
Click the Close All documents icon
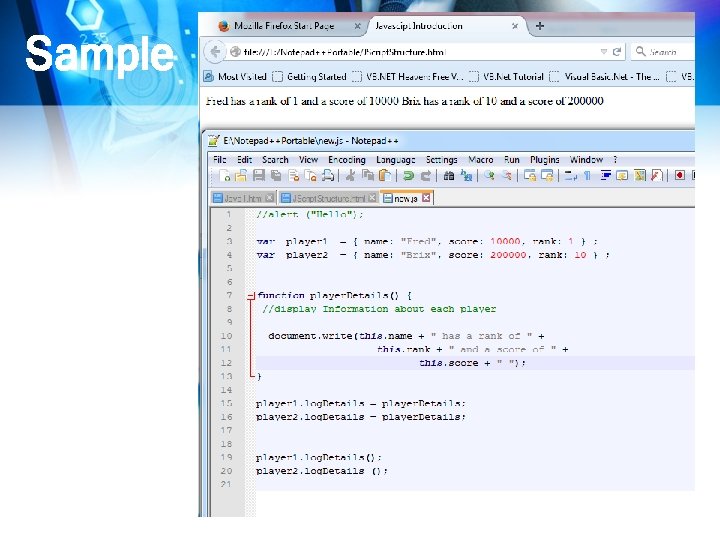[311, 175]
